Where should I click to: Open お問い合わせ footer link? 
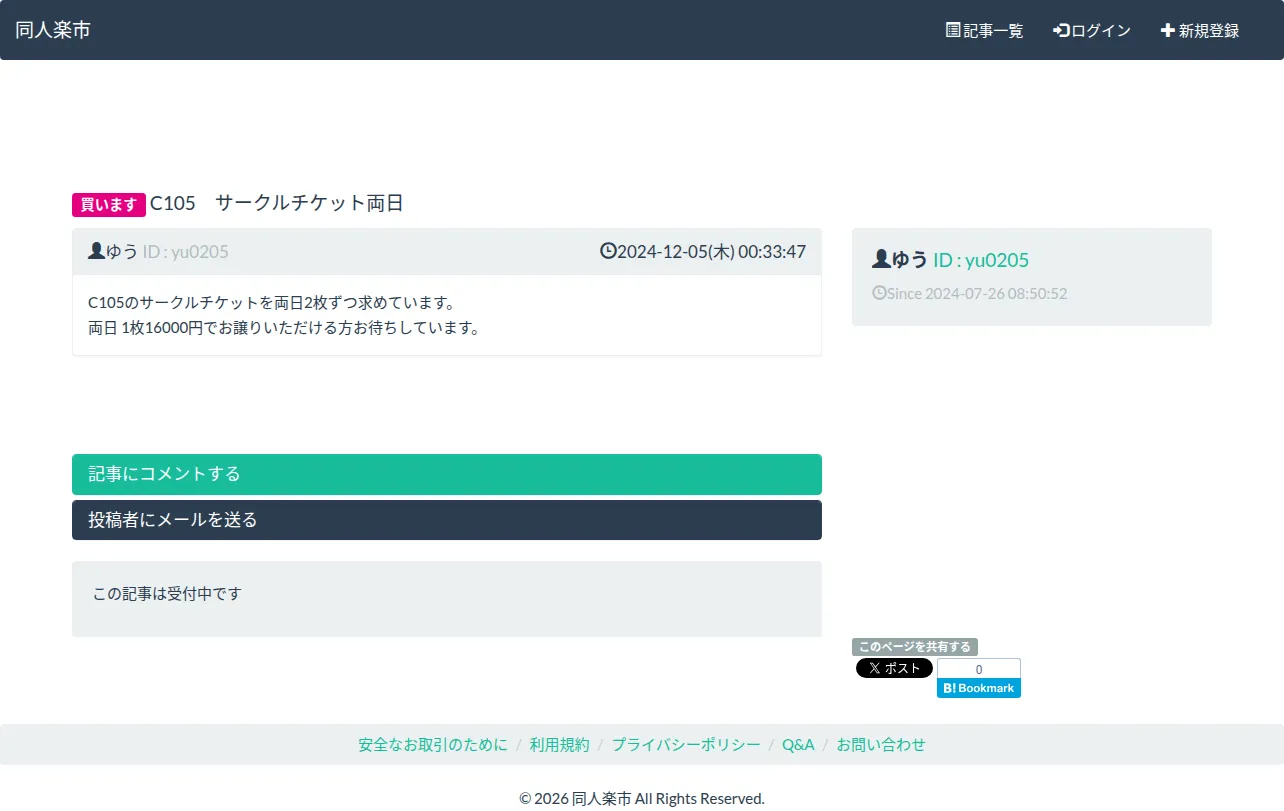point(881,745)
